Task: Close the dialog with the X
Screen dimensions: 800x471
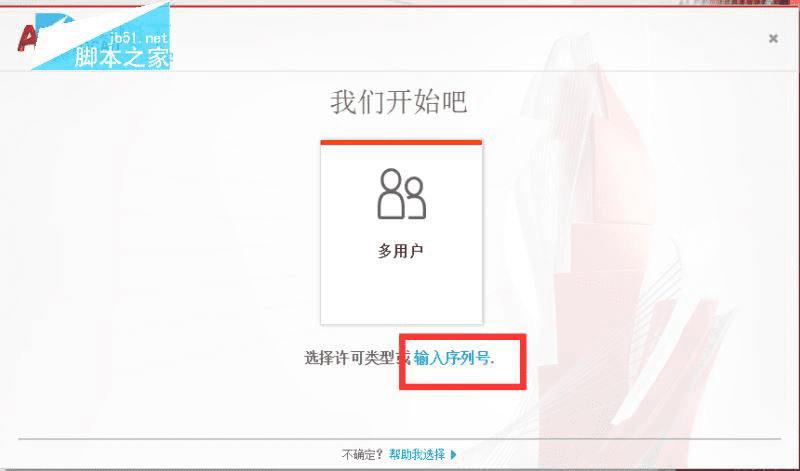Action: 773,38
